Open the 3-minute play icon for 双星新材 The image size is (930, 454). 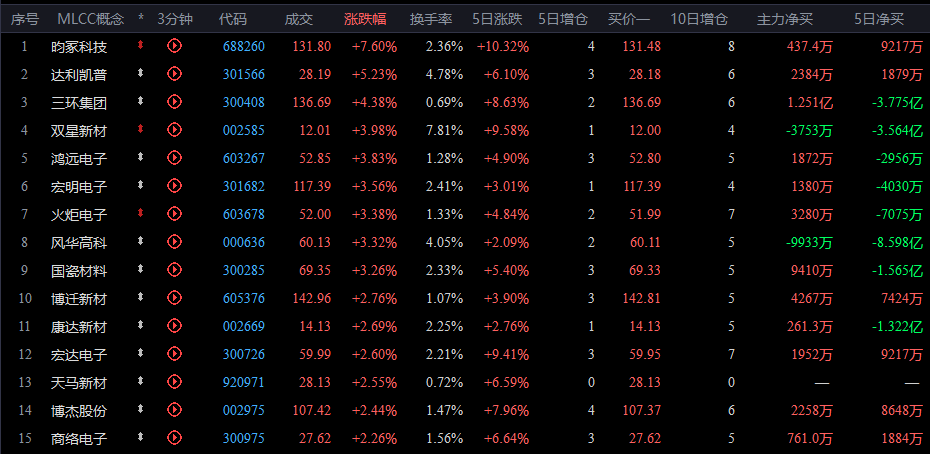(174, 129)
